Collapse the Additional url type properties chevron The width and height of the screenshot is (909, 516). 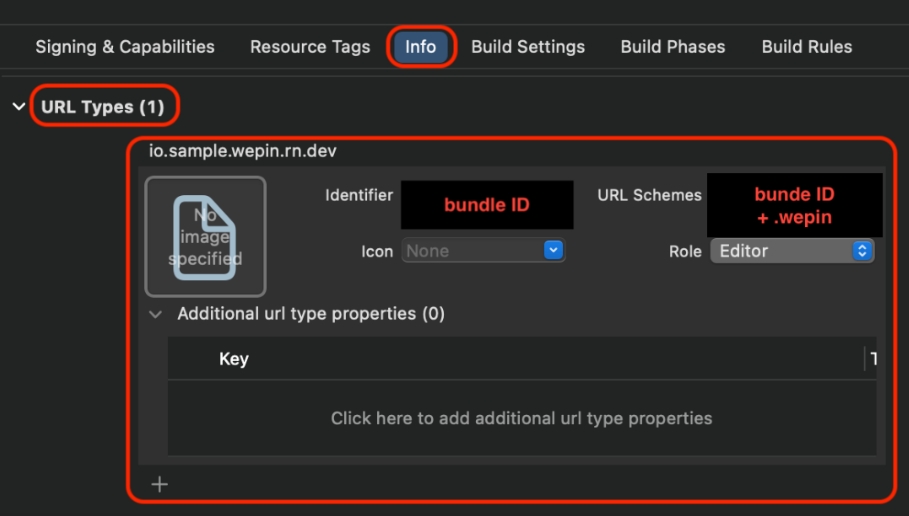(155, 314)
